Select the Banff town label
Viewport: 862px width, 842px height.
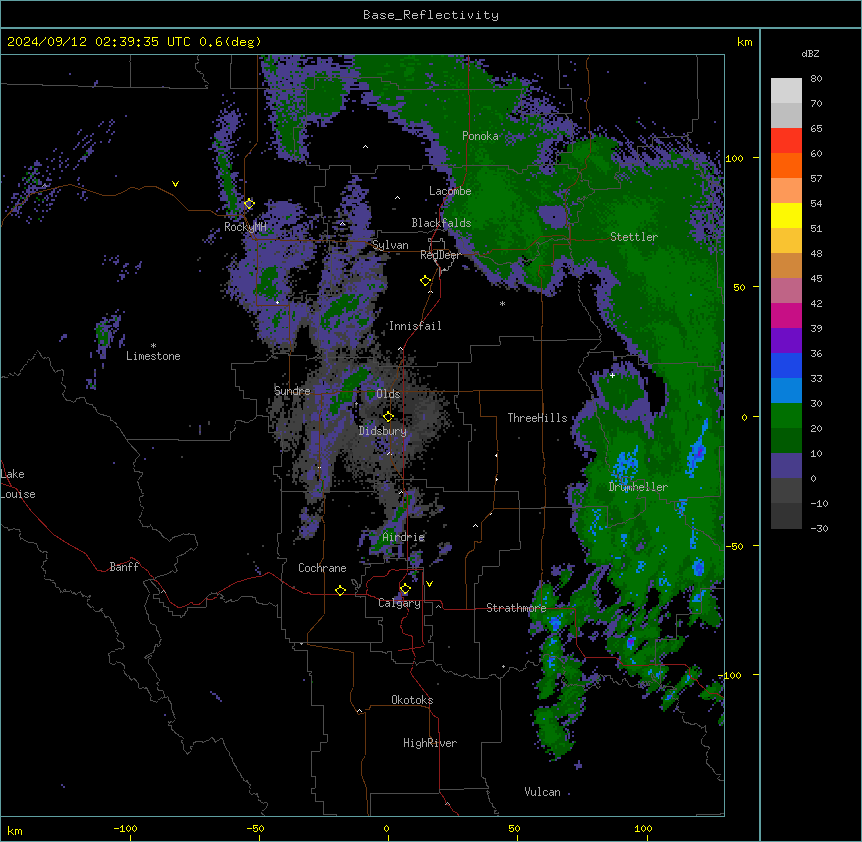(124, 567)
